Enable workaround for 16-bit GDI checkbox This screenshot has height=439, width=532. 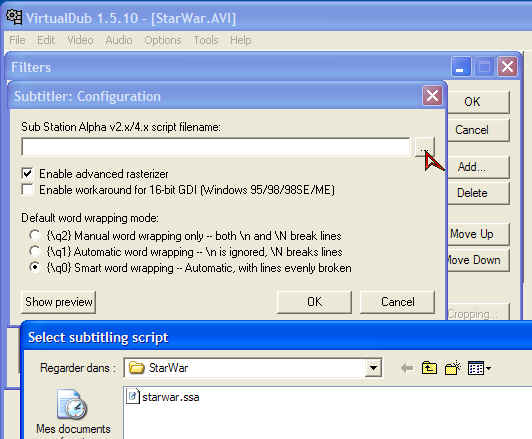(27, 190)
